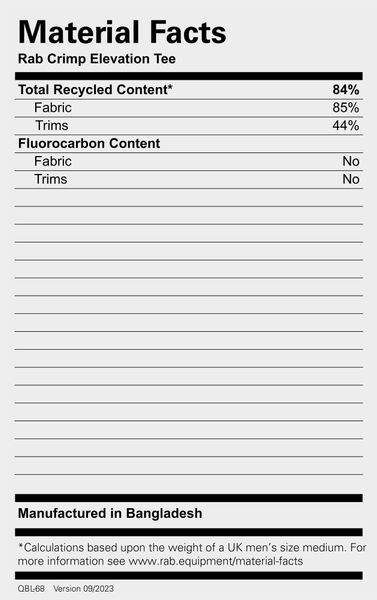Click the Material Facts heading
This screenshot has height=600, width=377.
pos(122,33)
